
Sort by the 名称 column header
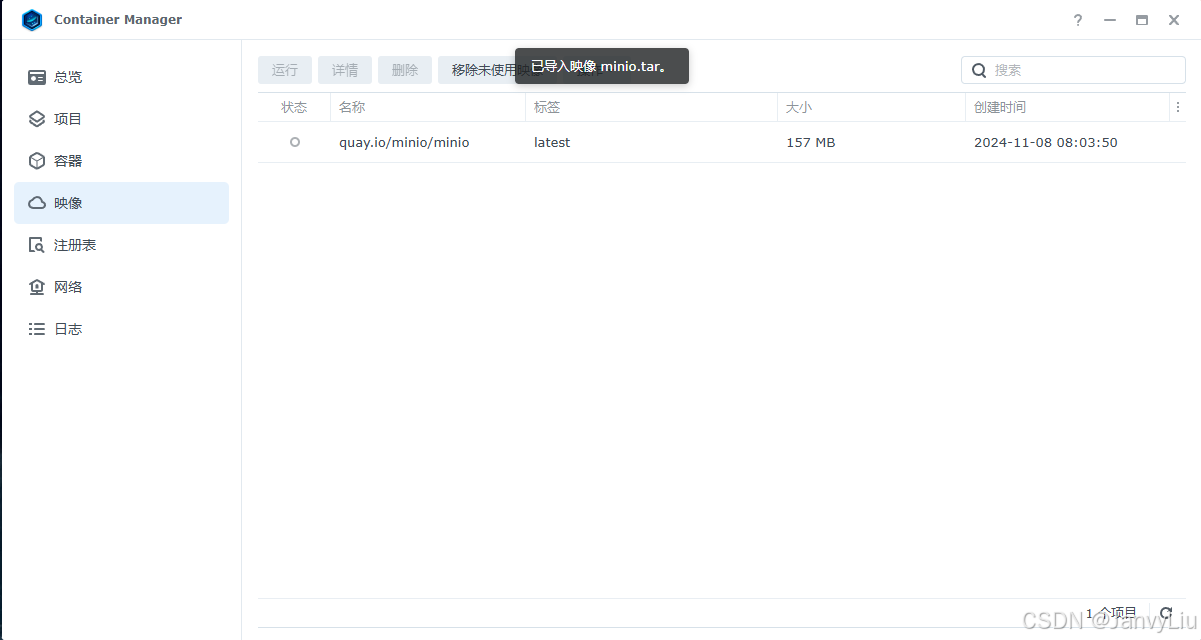(428, 107)
